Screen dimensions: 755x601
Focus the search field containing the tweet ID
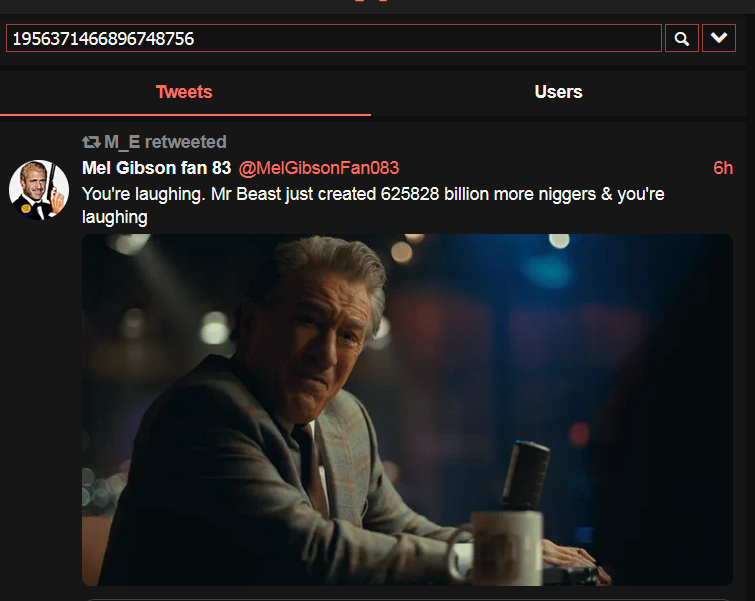click(334, 39)
